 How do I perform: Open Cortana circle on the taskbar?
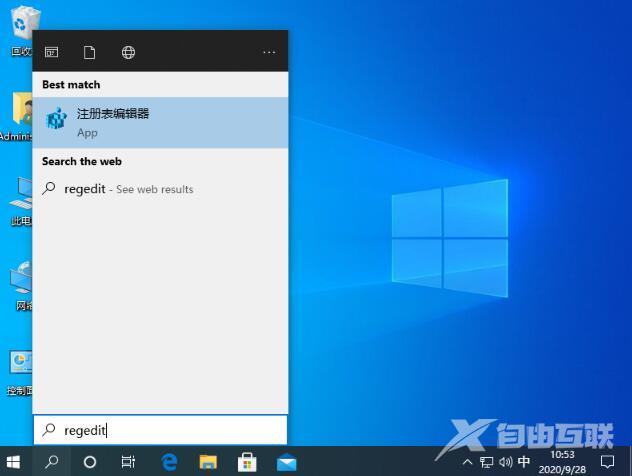pos(90,462)
